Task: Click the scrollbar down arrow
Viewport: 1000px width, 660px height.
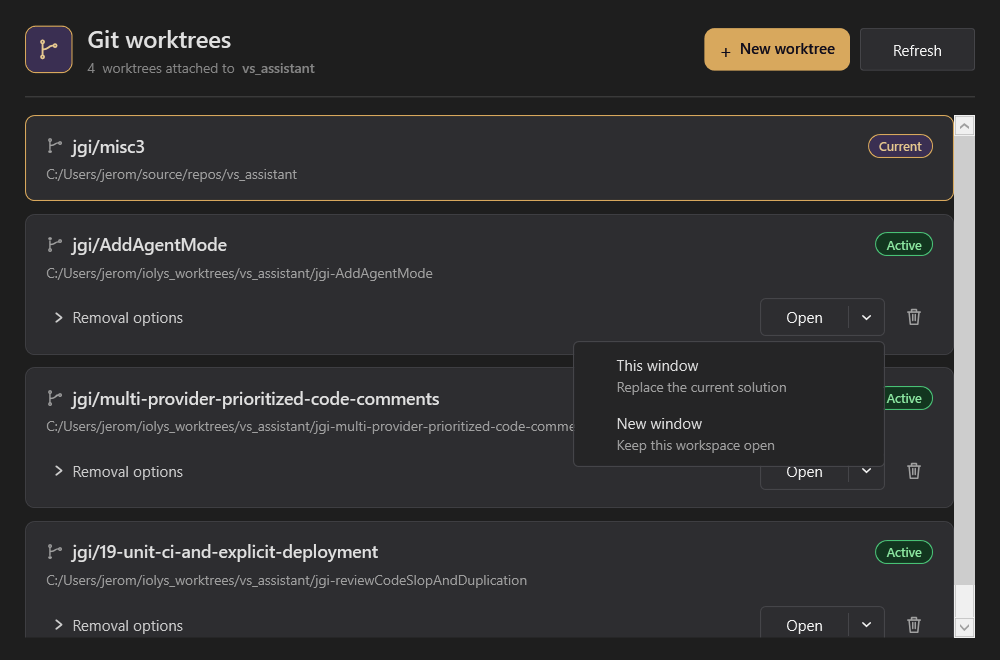Action: click(964, 627)
